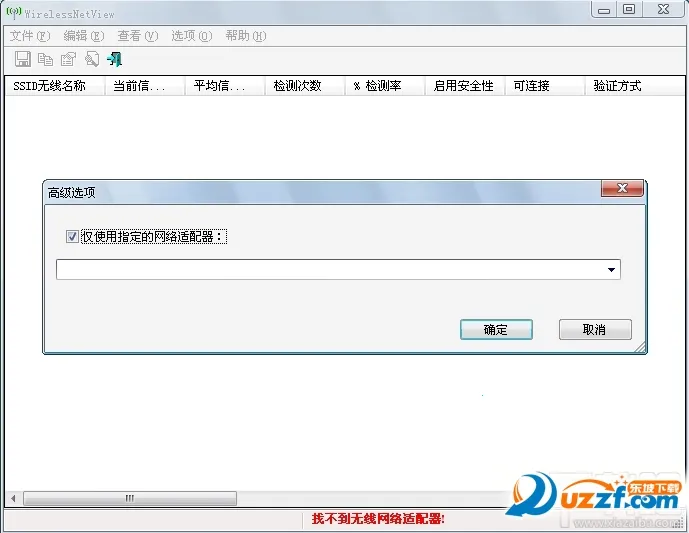Image resolution: width=689 pixels, height=533 pixels.
Task: Click the Copy selected items icon
Action: click(45, 59)
